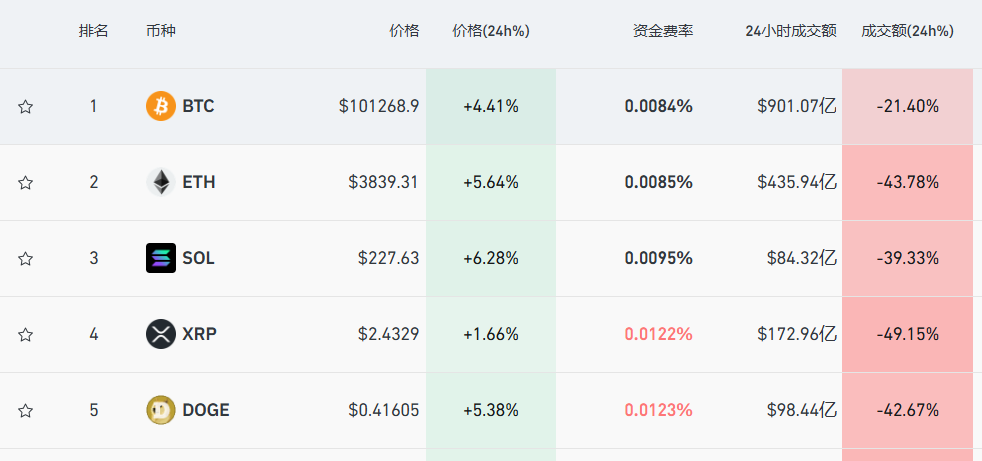Click XRP funding rate 0.0122%
Screen dimensions: 982x461
tap(658, 334)
